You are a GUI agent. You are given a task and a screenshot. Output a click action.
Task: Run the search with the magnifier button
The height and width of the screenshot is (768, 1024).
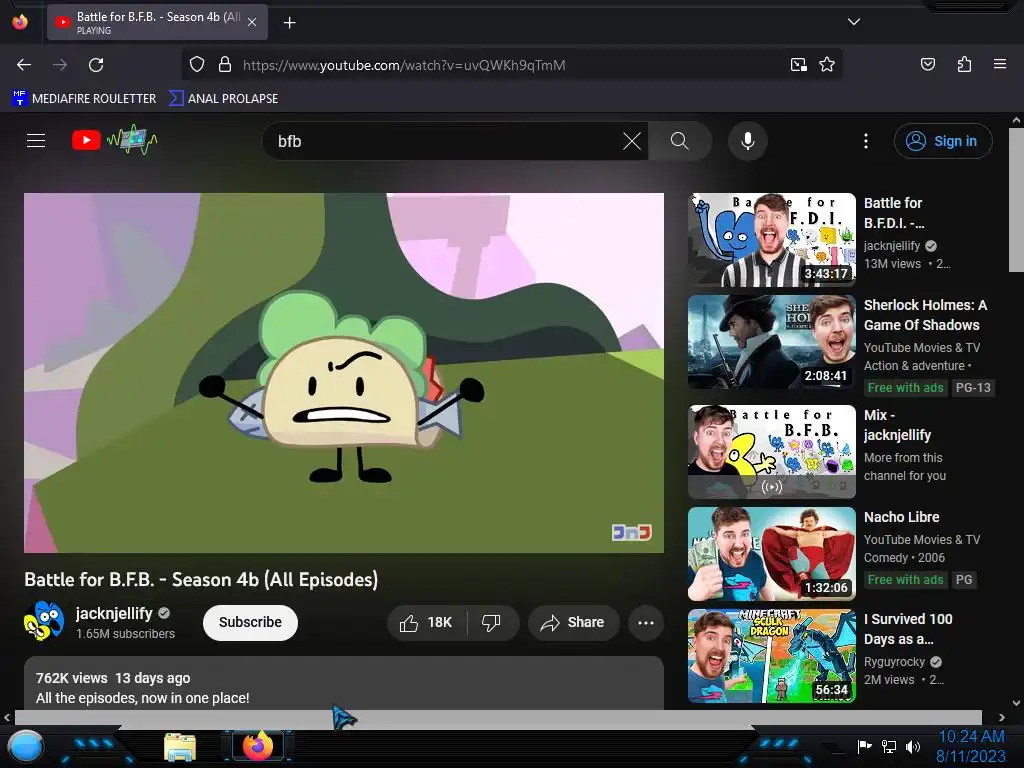[x=679, y=141]
